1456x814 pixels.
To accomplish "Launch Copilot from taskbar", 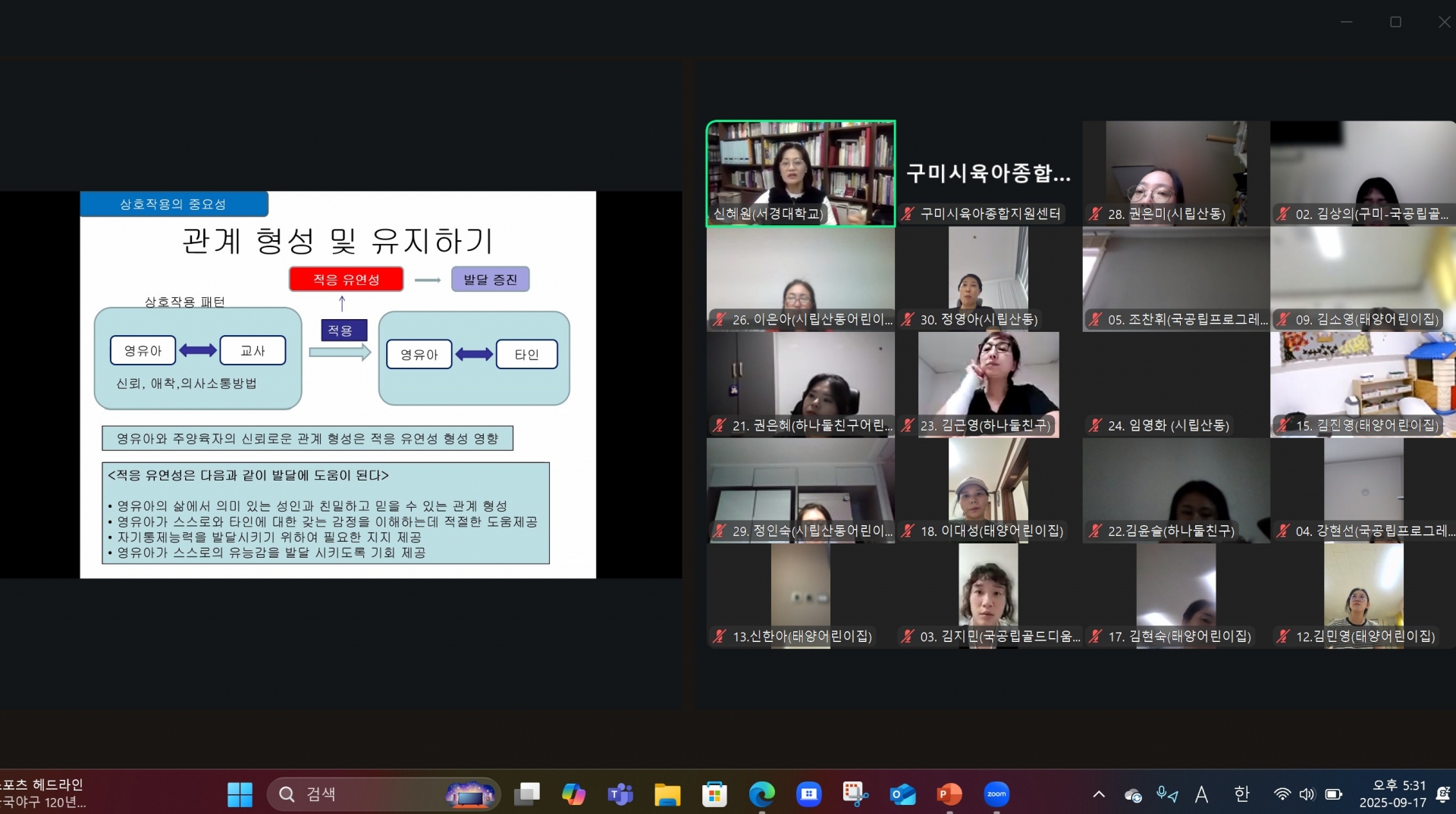I will tap(573, 794).
